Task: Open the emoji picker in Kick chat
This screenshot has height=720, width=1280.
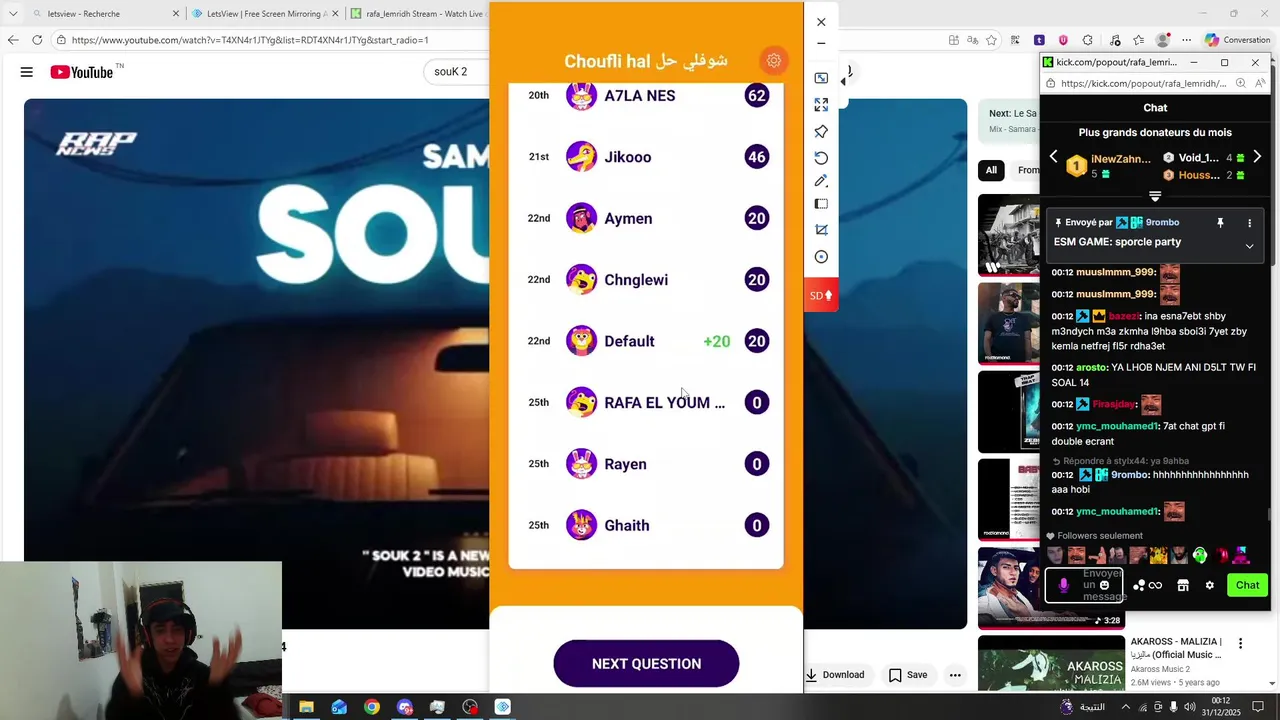Action: click(1104, 585)
